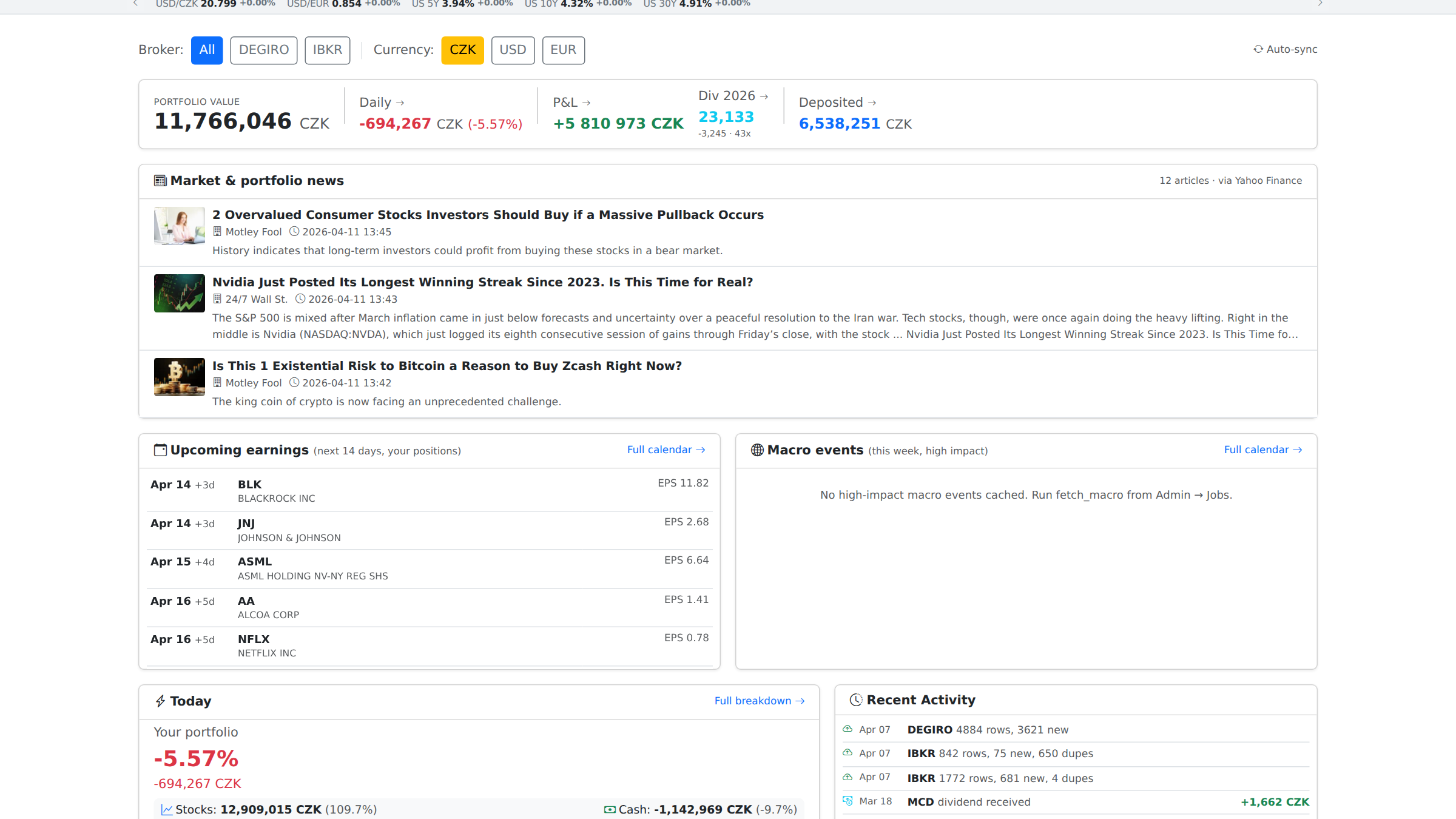Click the globe icon beside Macro events
Viewport: 1456px width, 819px height.
pyautogui.click(x=757, y=450)
